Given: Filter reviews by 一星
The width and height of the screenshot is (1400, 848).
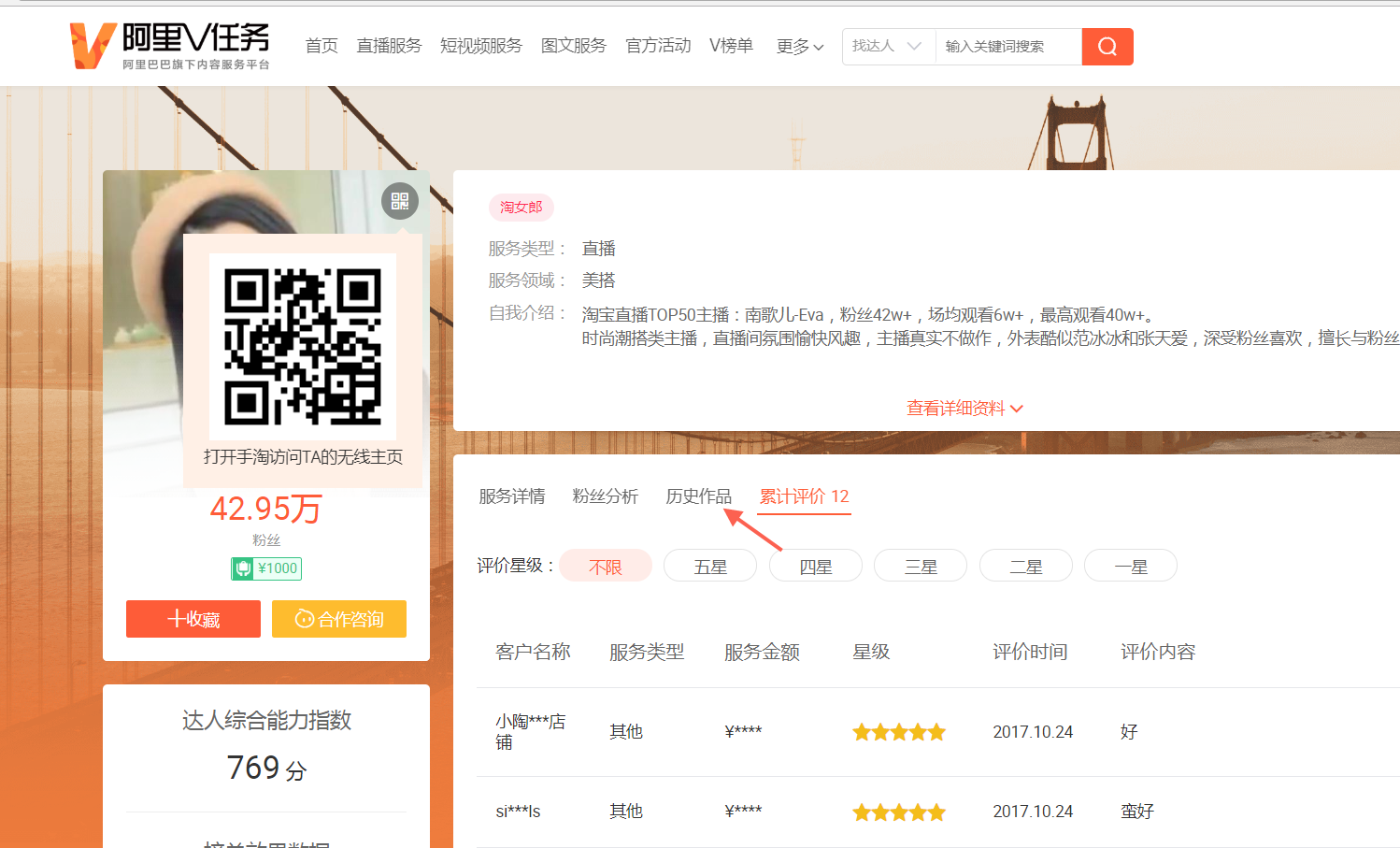Looking at the screenshot, I should click(1131, 566).
